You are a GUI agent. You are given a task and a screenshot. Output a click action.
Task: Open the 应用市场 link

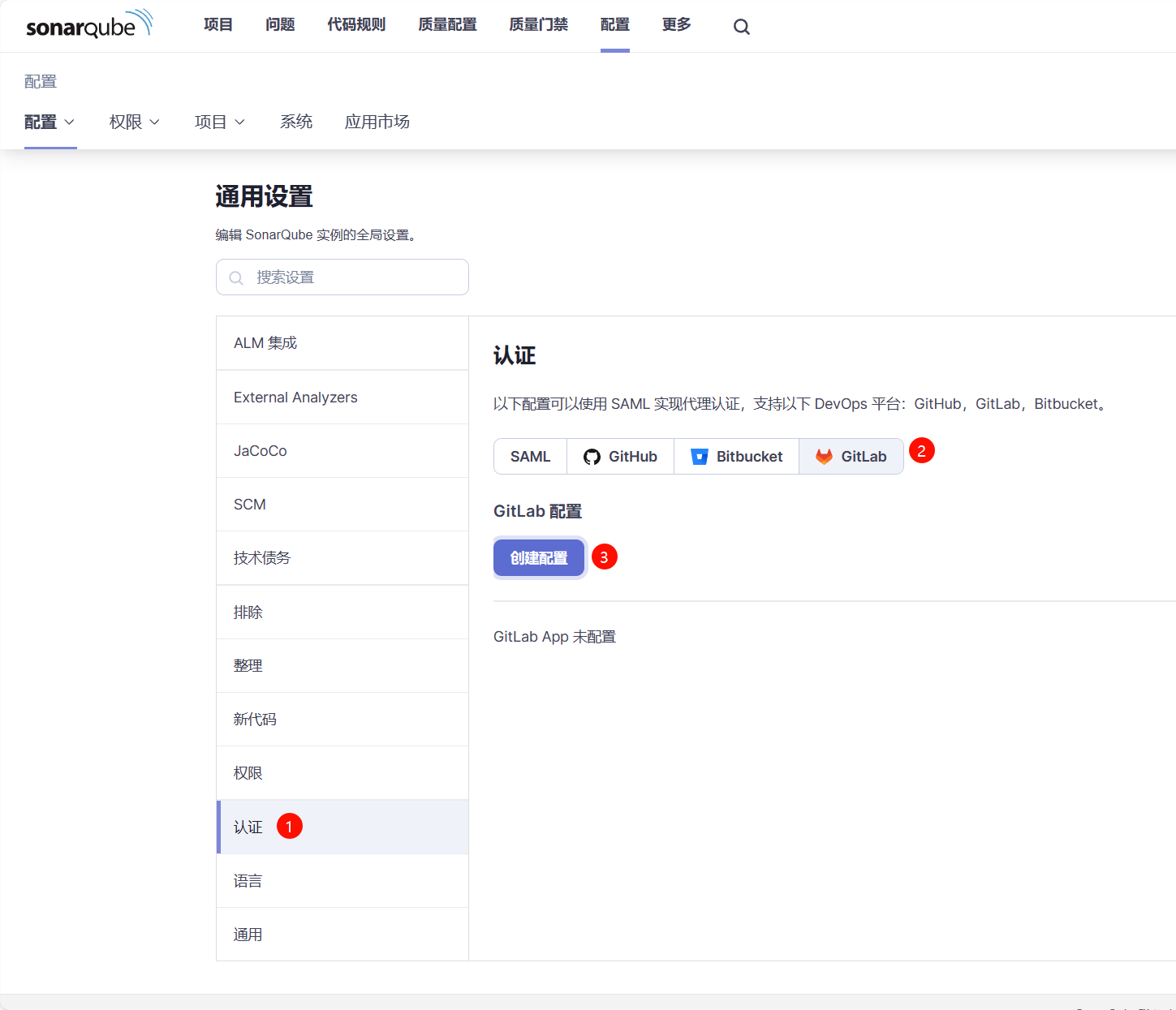click(x=377, y=122)
